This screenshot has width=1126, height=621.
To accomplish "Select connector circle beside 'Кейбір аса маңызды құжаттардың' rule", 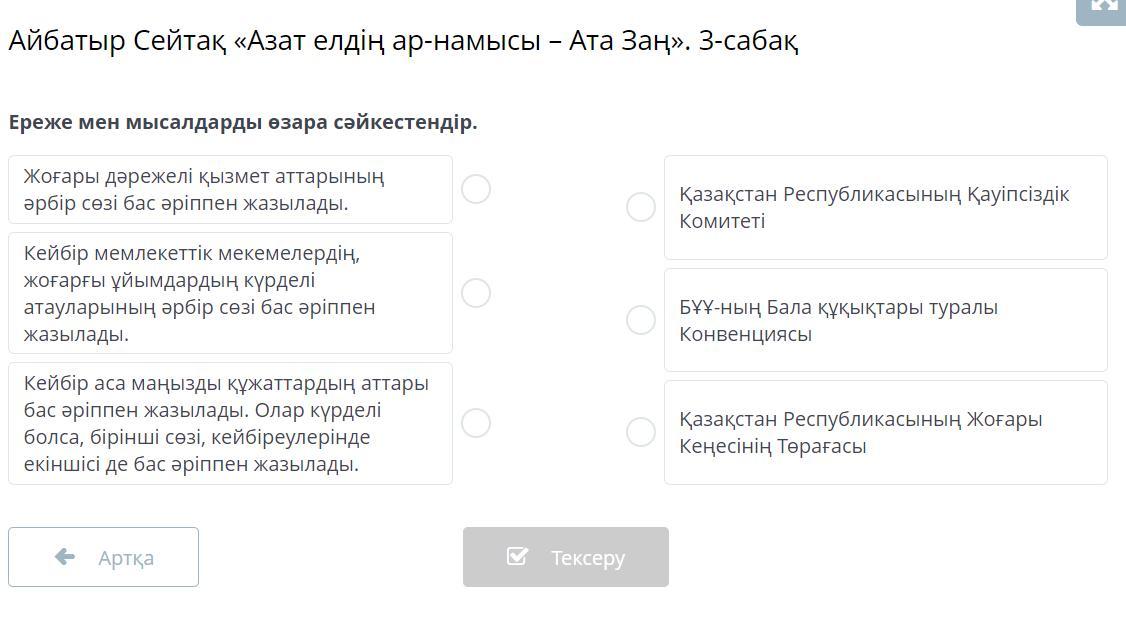I will click(x=476, y=423).
